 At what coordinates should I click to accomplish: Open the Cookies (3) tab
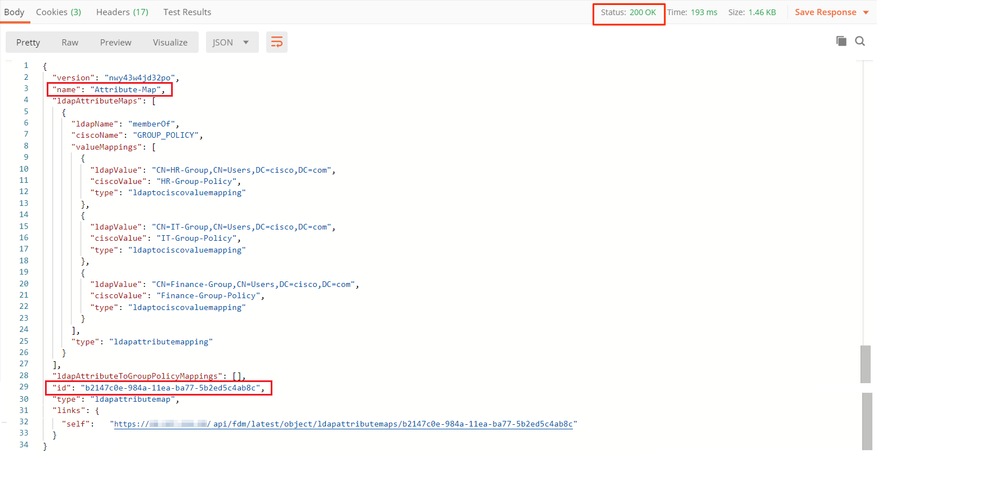click(x=58, y=12)
